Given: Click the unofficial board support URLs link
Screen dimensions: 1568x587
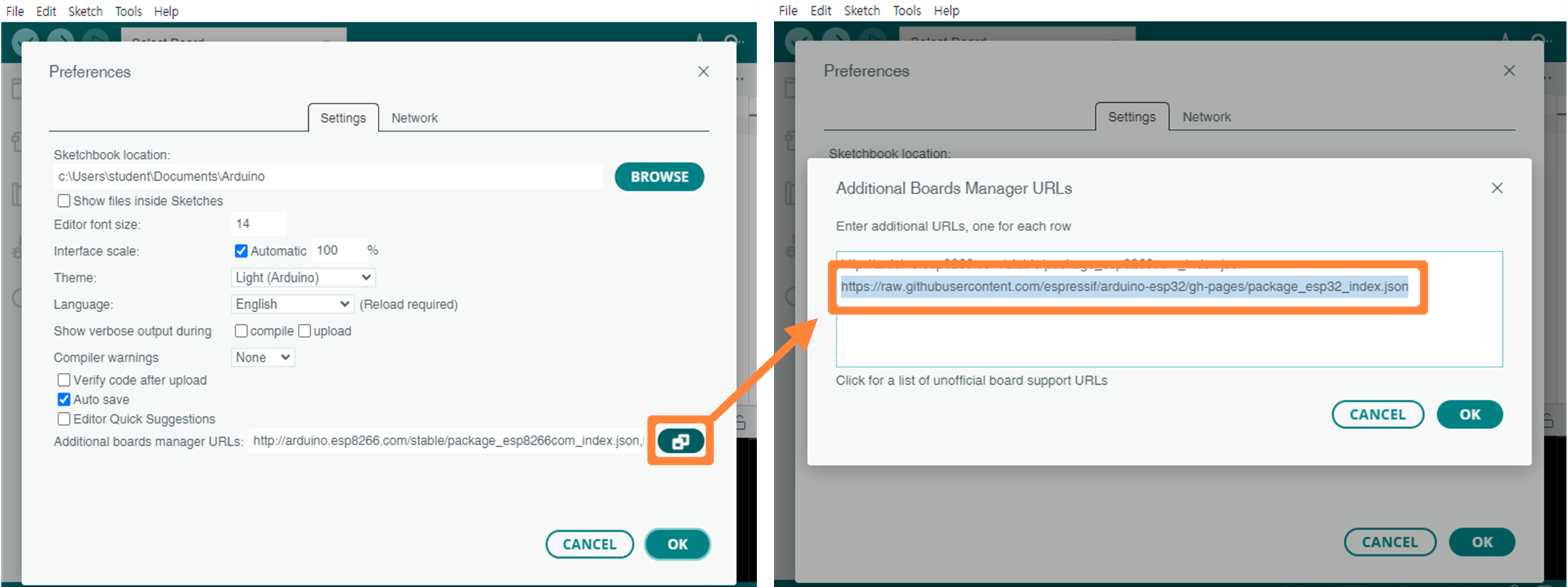Looking at the screenshot, I should [x=971, y=380].
